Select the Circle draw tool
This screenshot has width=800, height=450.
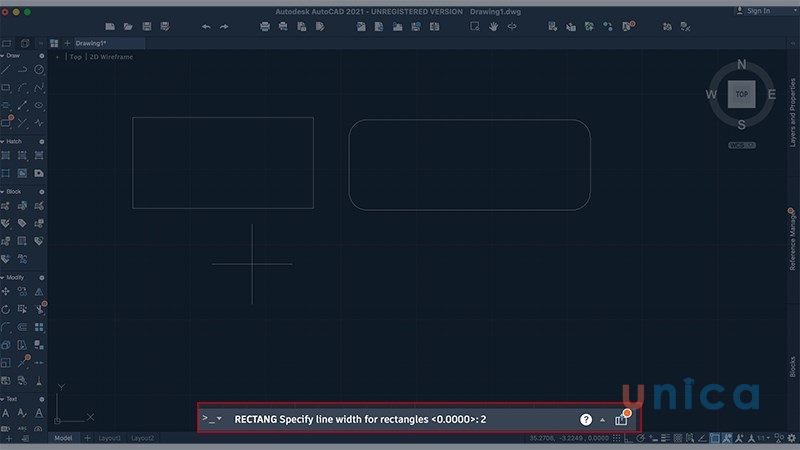click(39, 70)
